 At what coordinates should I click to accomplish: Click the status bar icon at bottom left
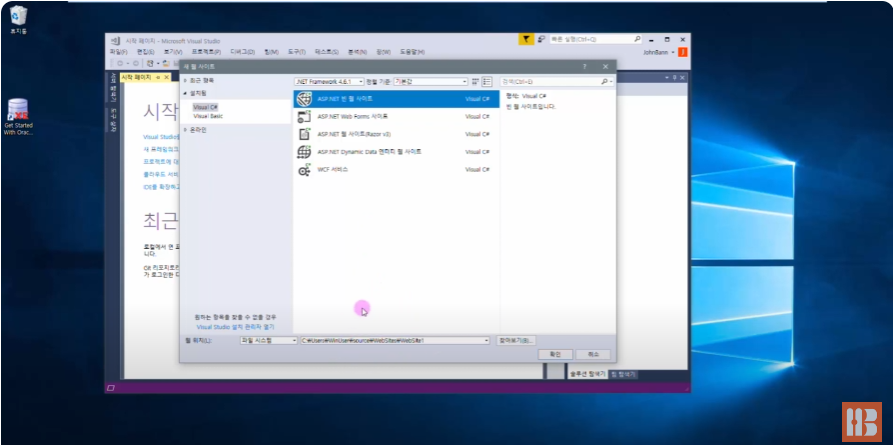111,388
